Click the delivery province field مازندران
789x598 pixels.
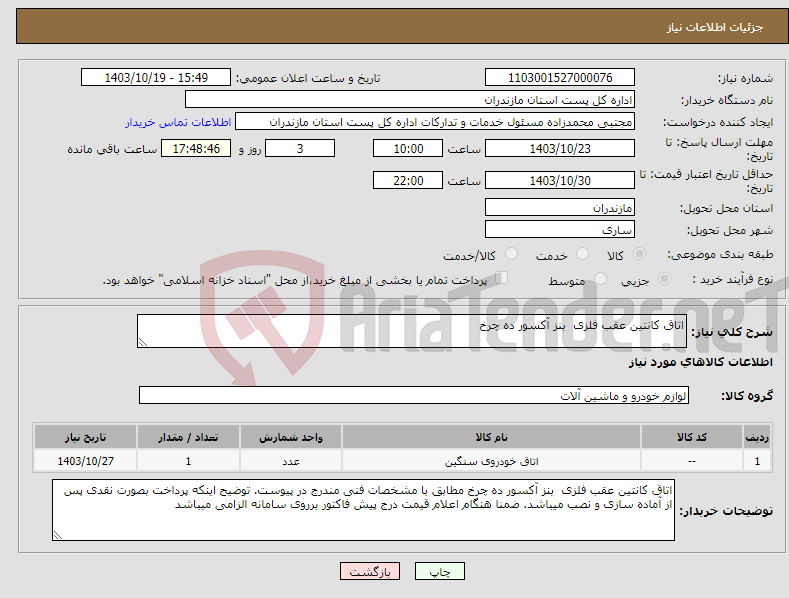tap(560, 207)
